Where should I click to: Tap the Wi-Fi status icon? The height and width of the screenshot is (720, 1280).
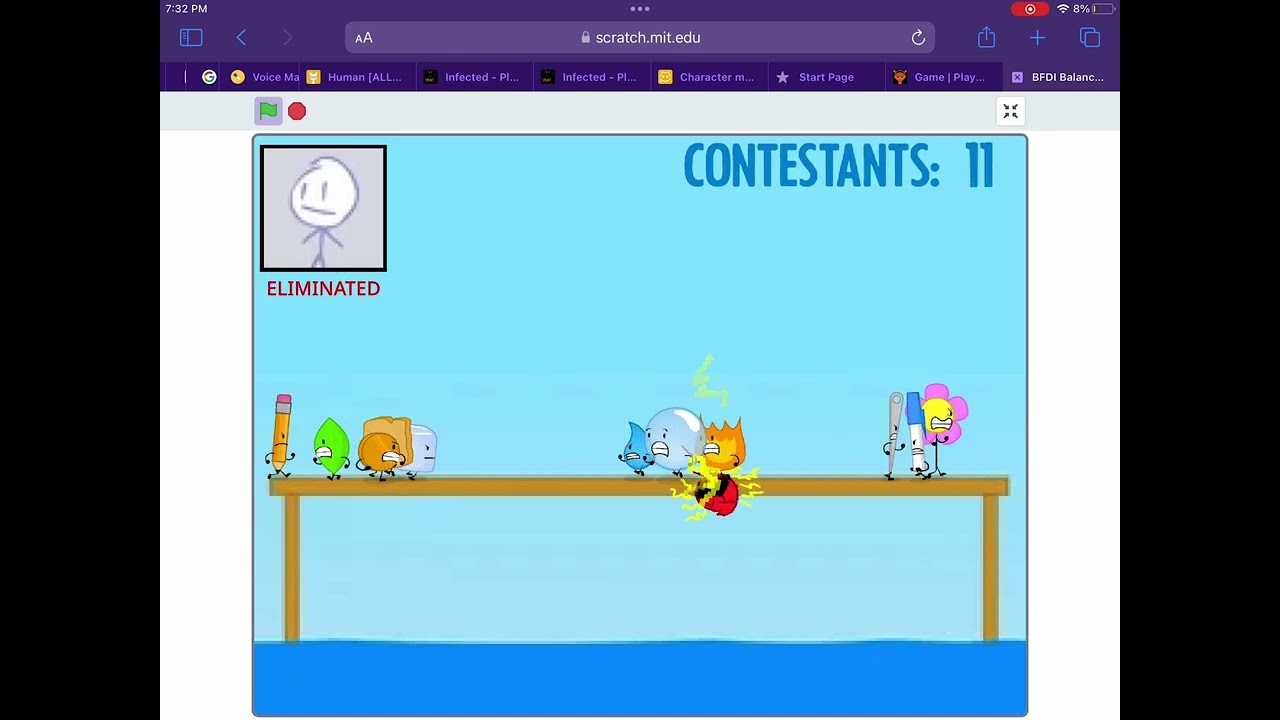pos(1063,9)
